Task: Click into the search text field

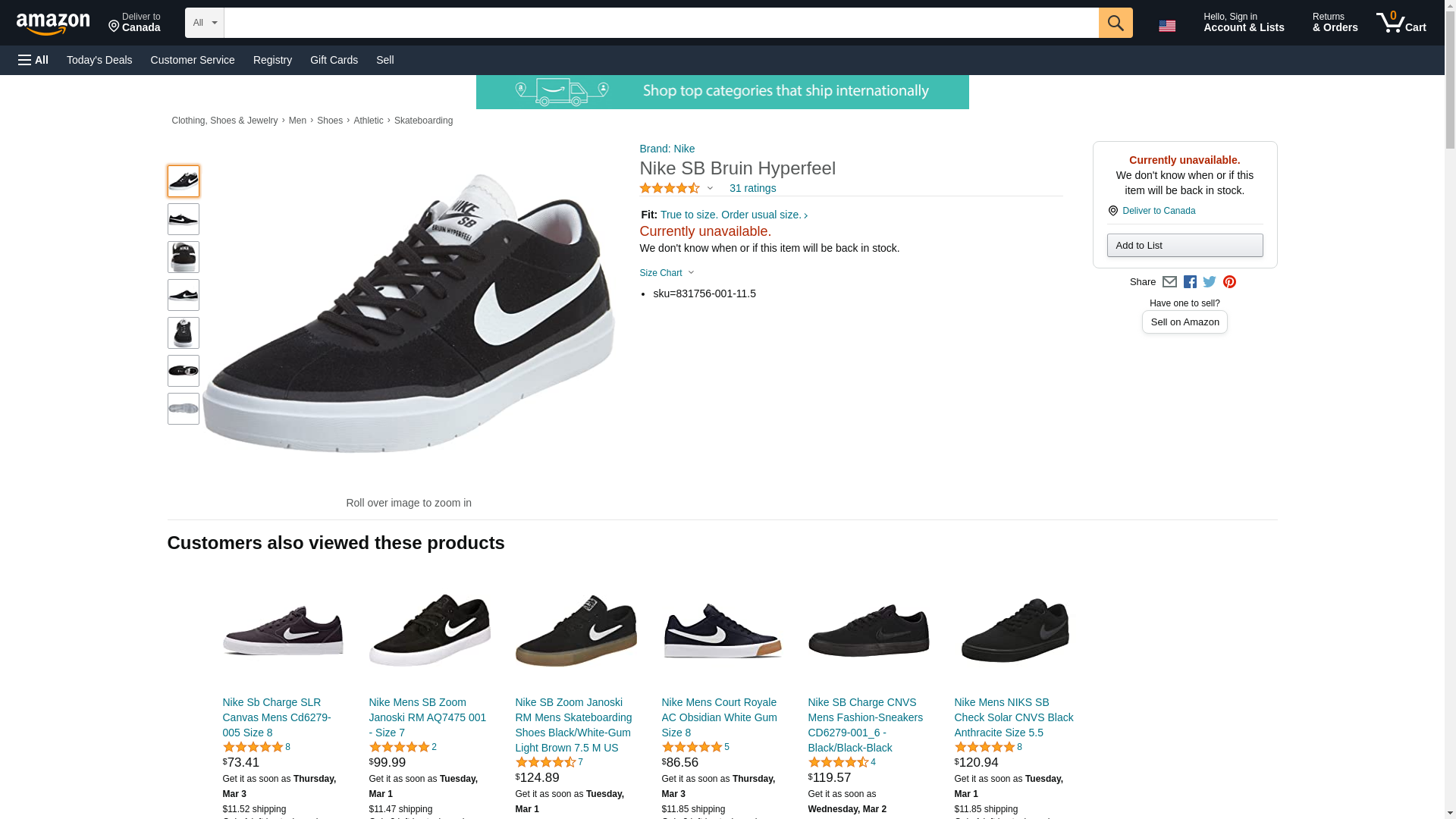Action: [x=661, y=23]
